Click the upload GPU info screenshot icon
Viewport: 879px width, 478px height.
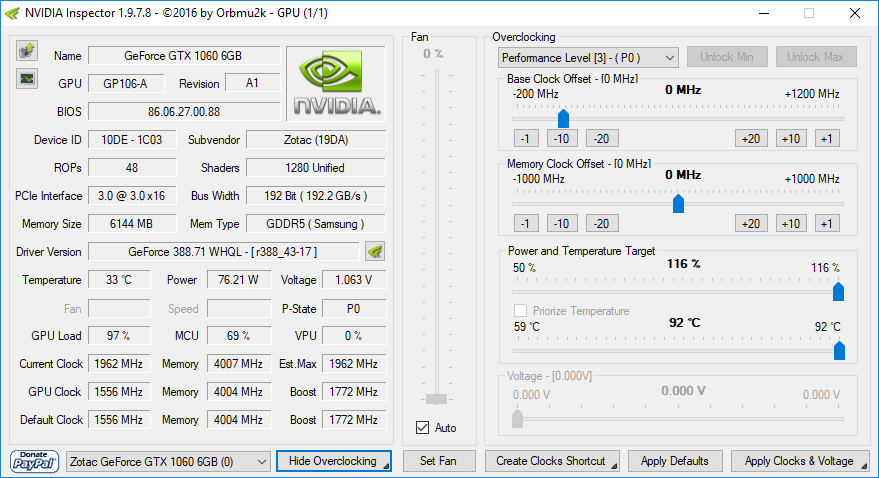[x=26, y=51]
